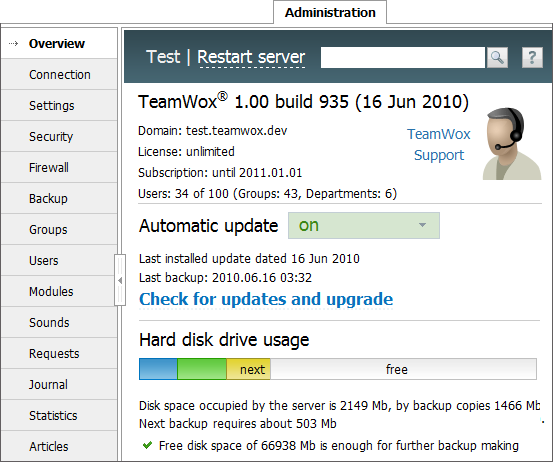Open the Firewall section

point(59,168)
